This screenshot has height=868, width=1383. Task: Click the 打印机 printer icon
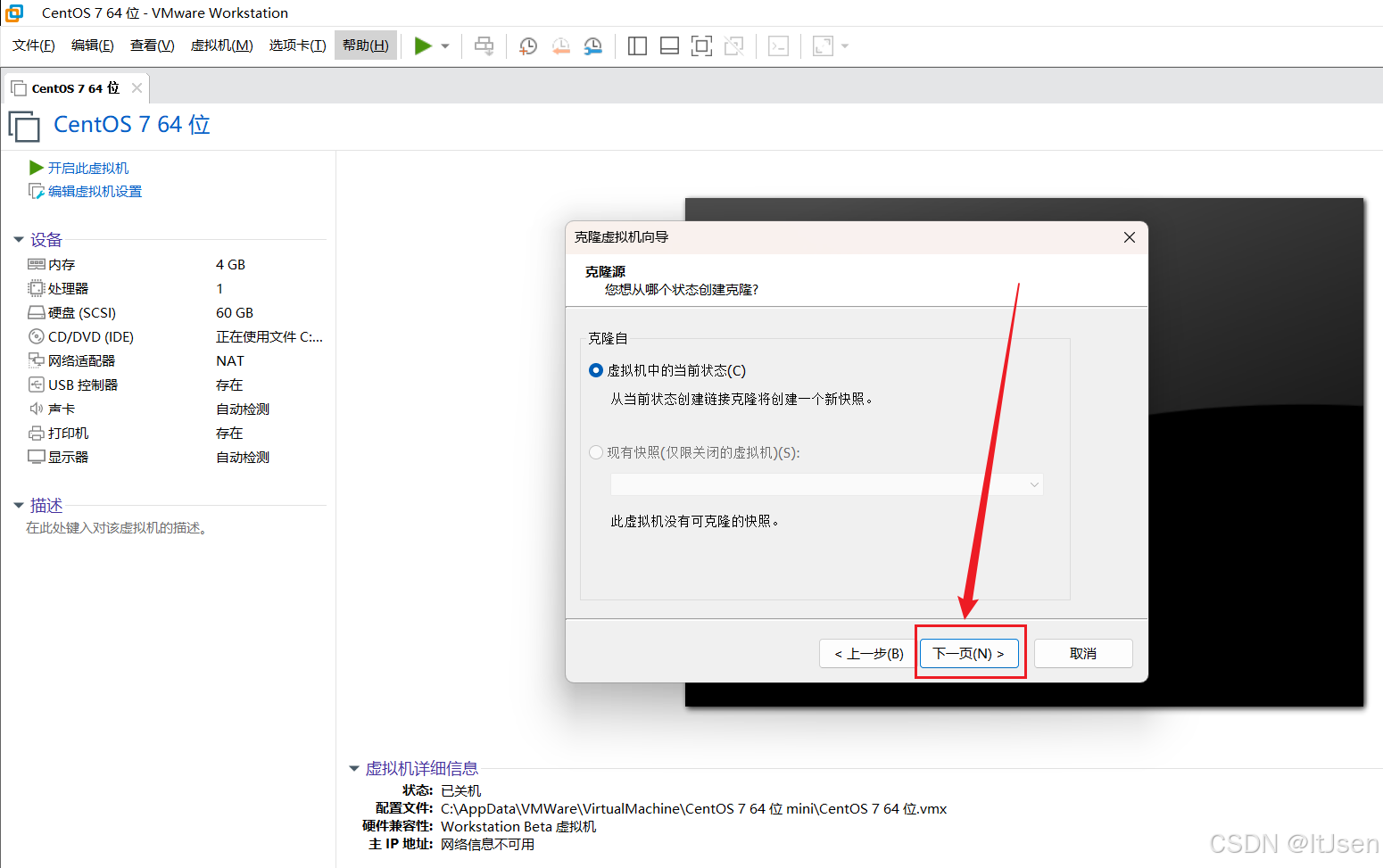point(37,433)
